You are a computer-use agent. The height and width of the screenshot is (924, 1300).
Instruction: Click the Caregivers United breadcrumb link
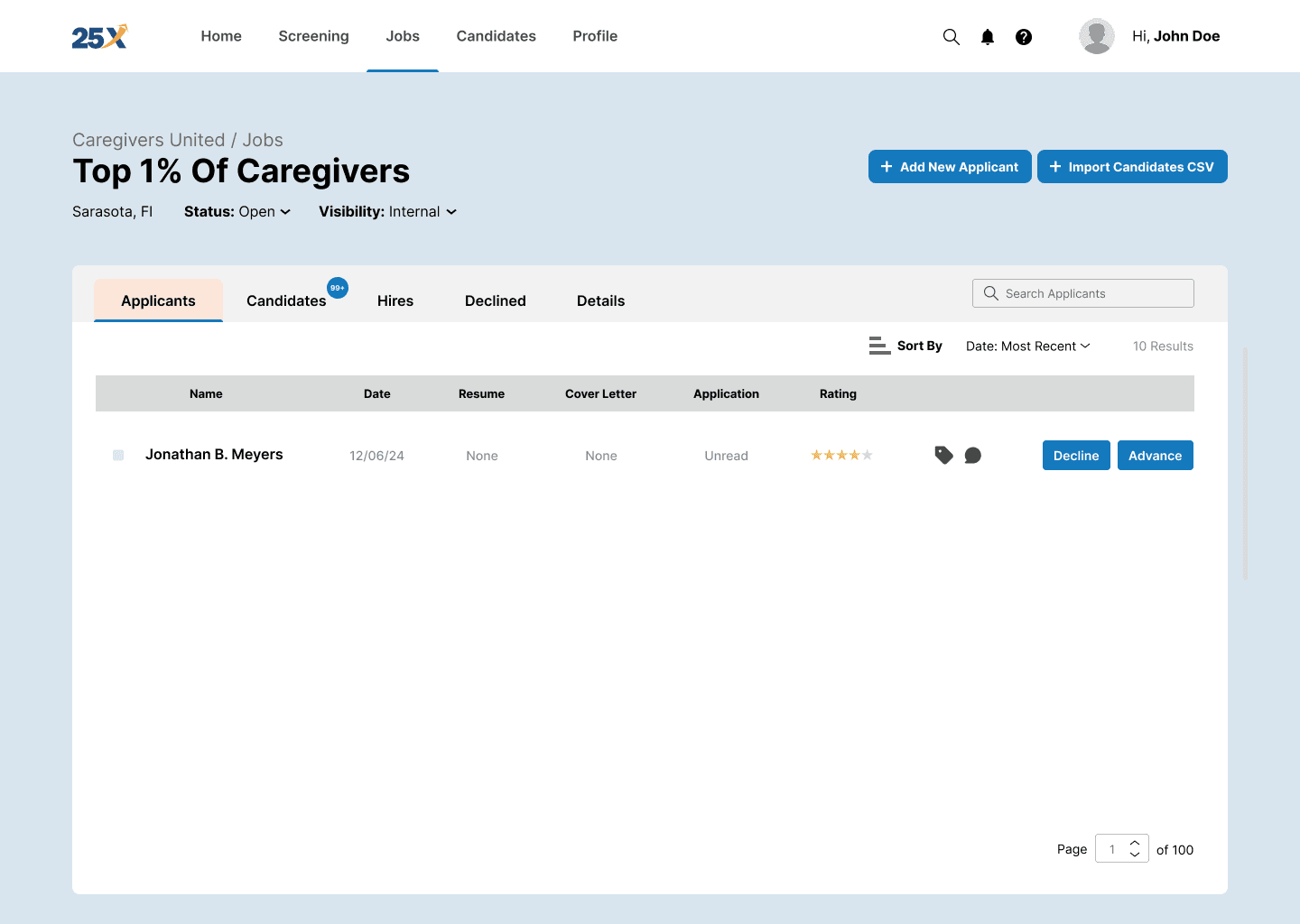148,140
